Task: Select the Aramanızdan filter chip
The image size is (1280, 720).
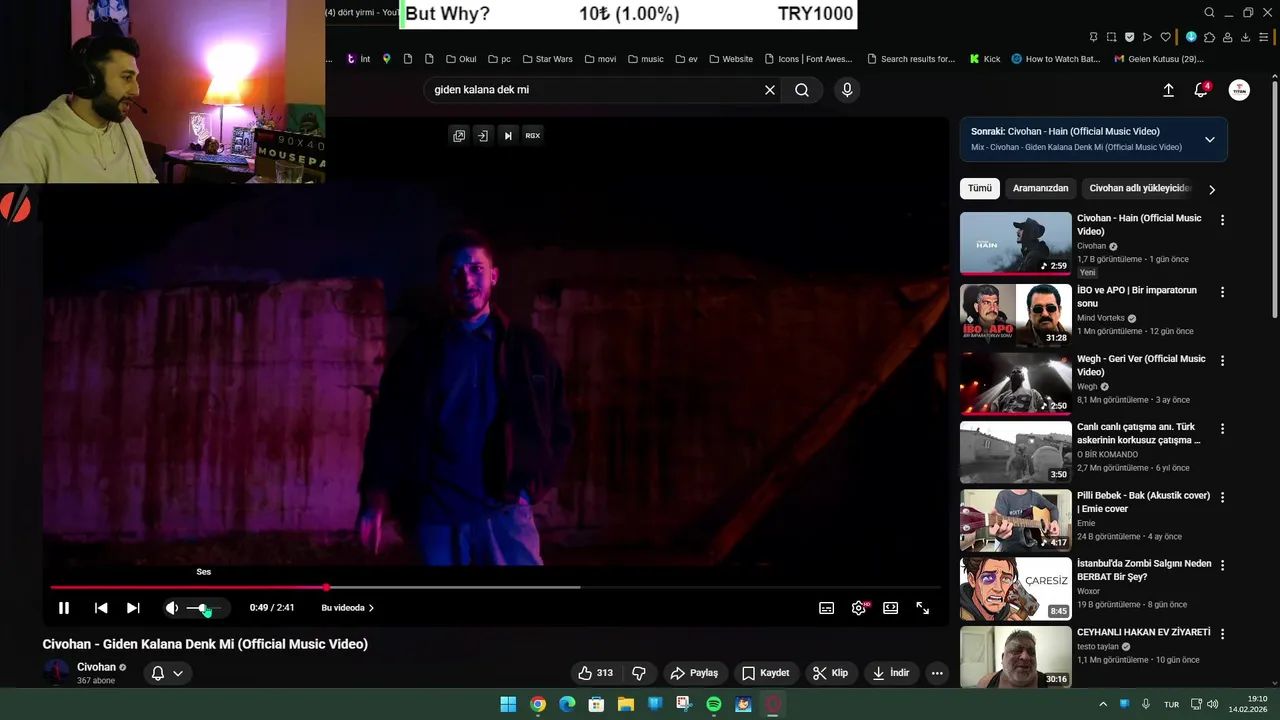Action: (x=1040, y=188)
